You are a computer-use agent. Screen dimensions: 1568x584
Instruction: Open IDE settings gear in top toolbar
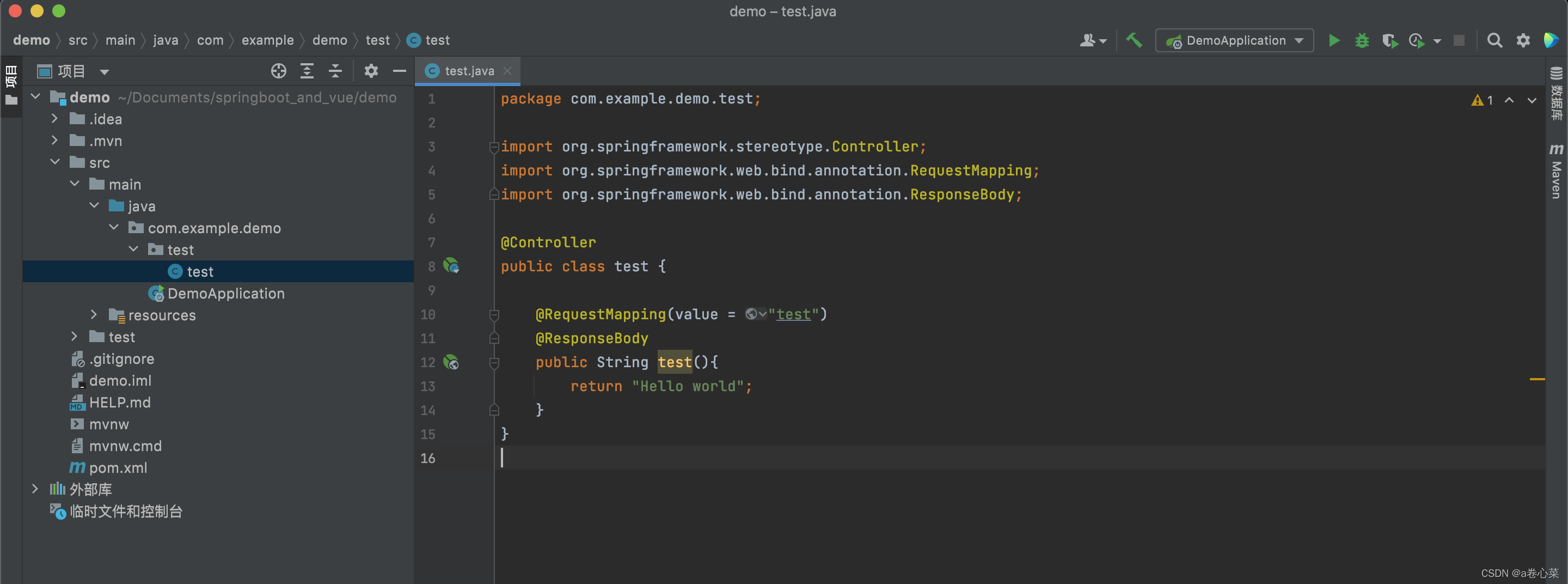point(1523,41)
